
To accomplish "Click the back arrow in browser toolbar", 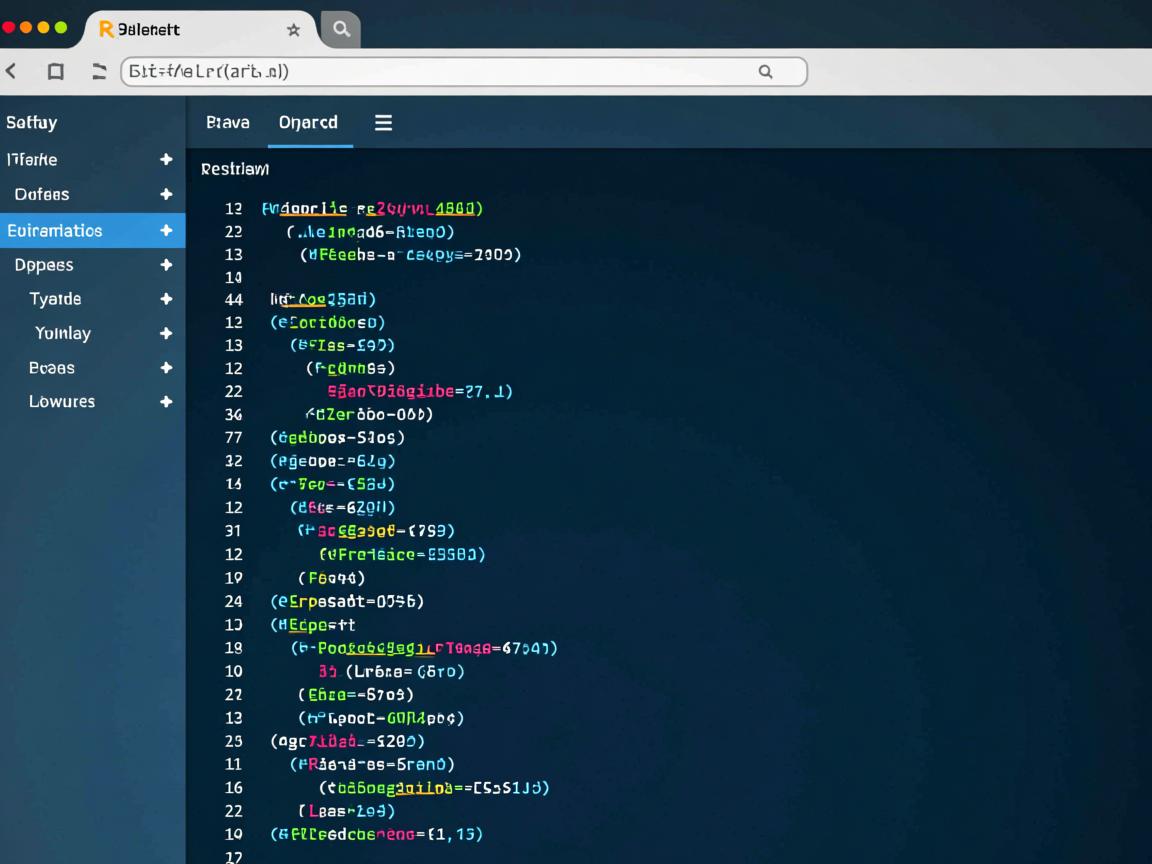I will coord(12,71).
